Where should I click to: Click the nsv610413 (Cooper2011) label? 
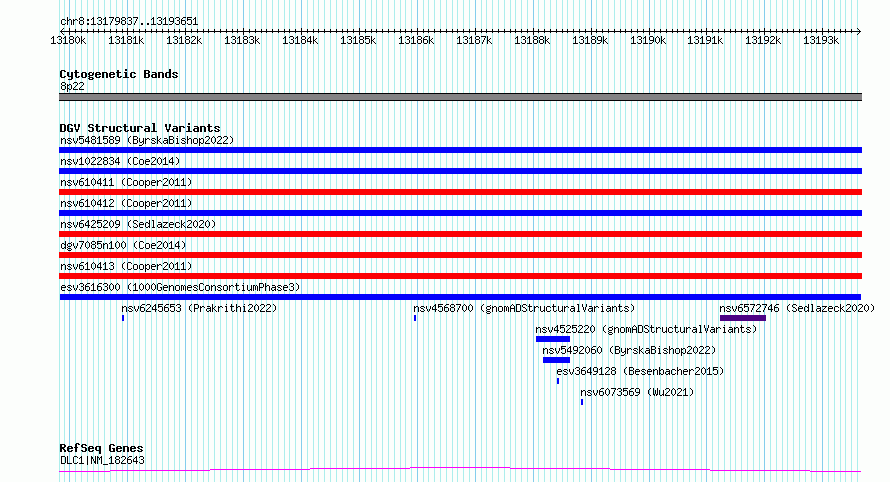pyautogui.click(x=126, y=266)
